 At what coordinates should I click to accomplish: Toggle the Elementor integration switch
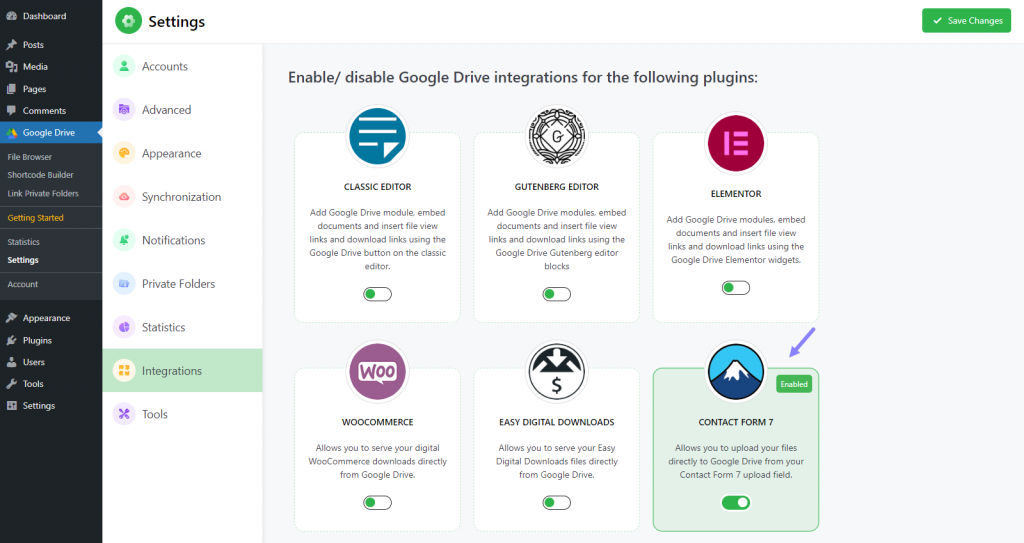tap(736, 288)
